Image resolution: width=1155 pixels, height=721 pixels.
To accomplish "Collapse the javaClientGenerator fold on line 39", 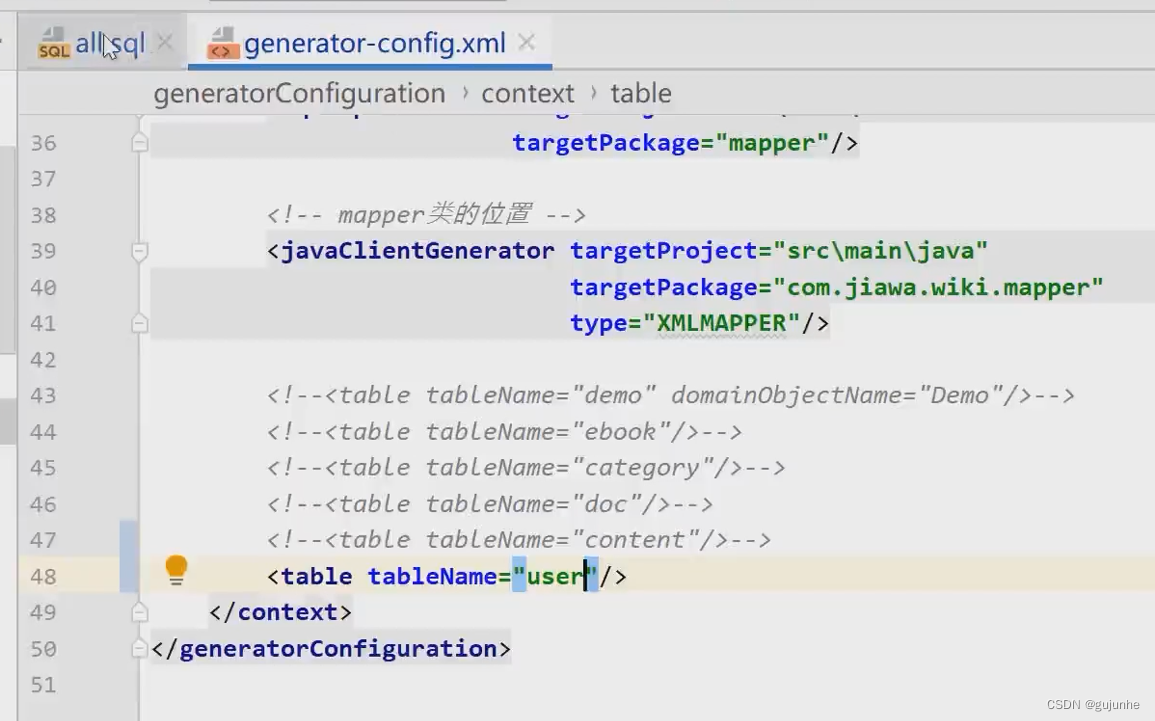I will pos(139,252).
